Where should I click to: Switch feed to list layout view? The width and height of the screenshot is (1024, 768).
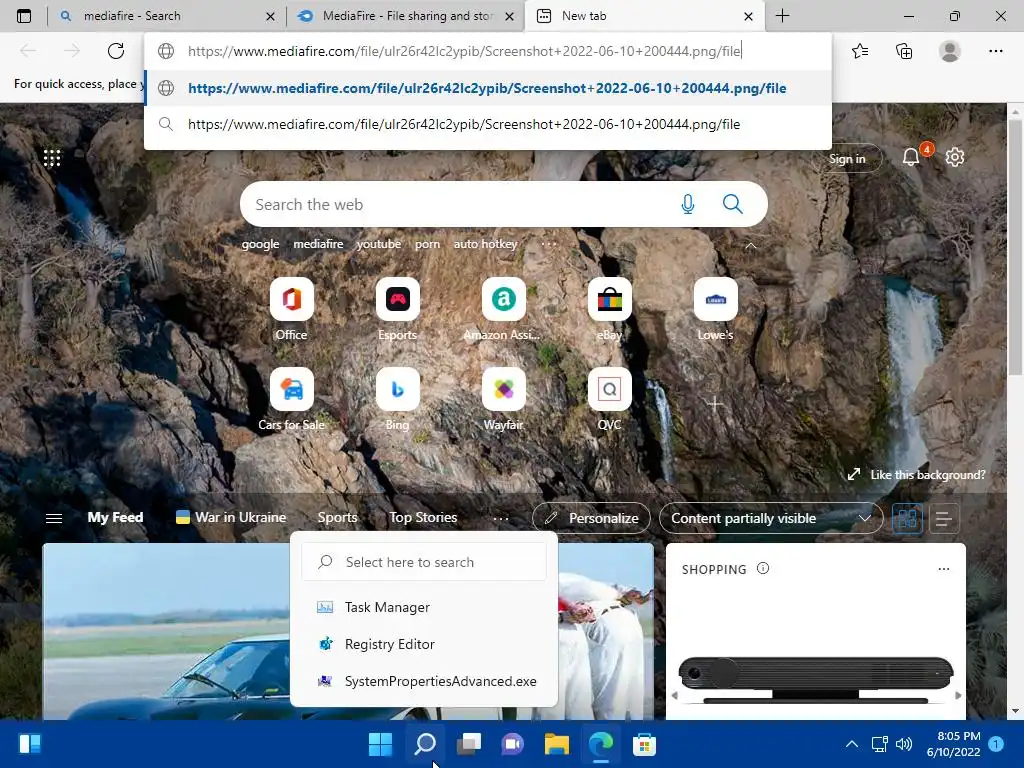click(x=944, y=519)
